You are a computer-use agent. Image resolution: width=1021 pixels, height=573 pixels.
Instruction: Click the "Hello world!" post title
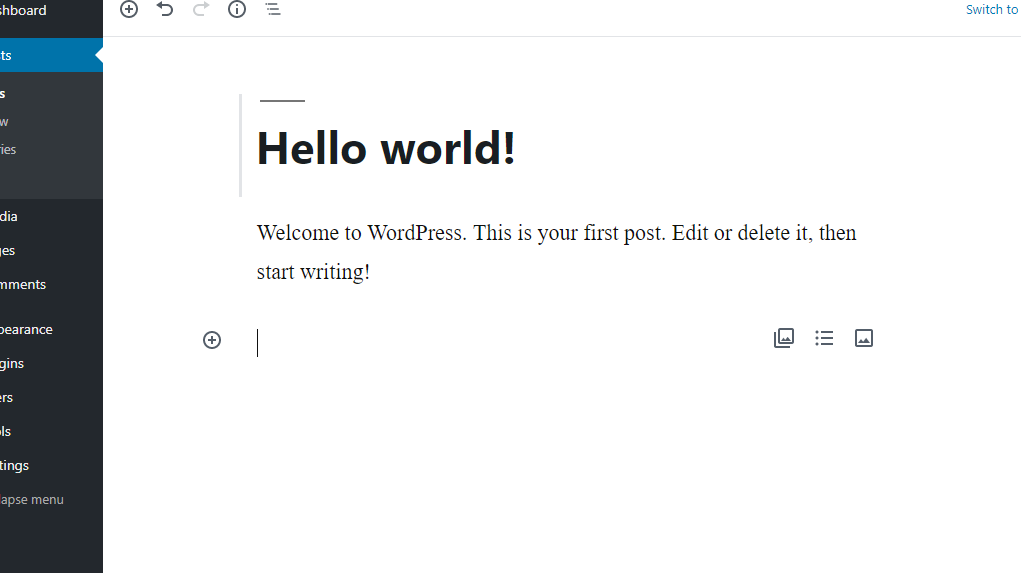[x=386, y=148]
